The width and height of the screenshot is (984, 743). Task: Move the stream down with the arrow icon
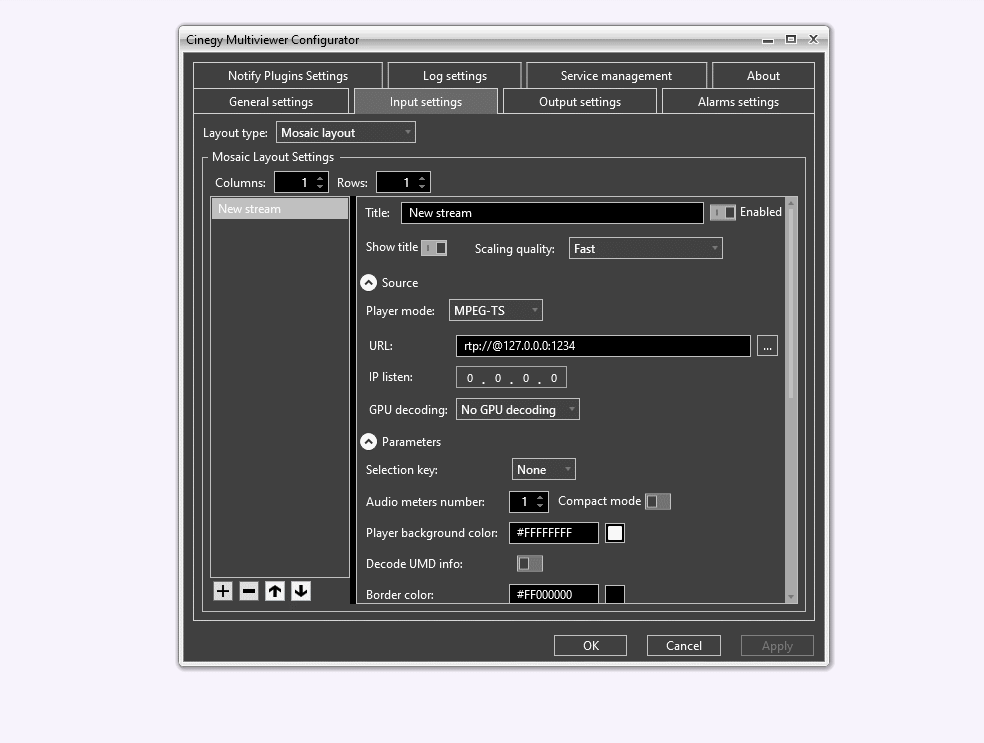click(x=301, y=591)
